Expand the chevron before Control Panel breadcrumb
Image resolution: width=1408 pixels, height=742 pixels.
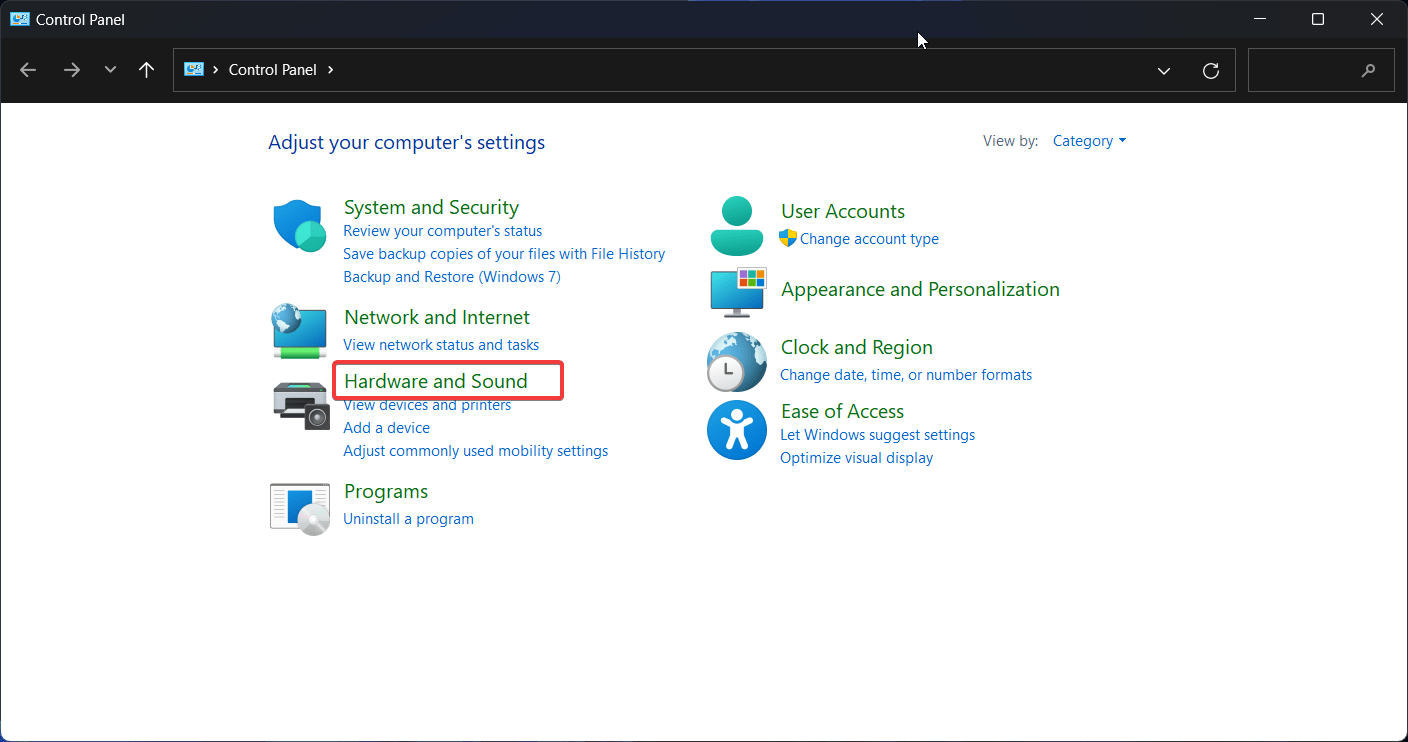[216, 70]
